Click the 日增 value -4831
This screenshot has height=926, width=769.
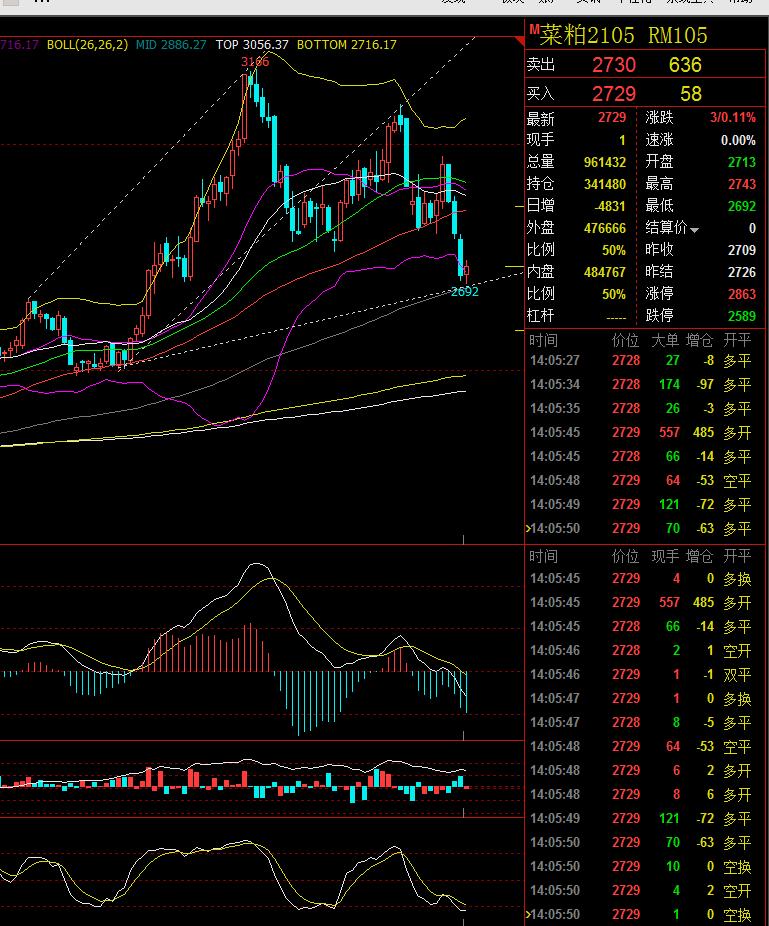(609, 206)
